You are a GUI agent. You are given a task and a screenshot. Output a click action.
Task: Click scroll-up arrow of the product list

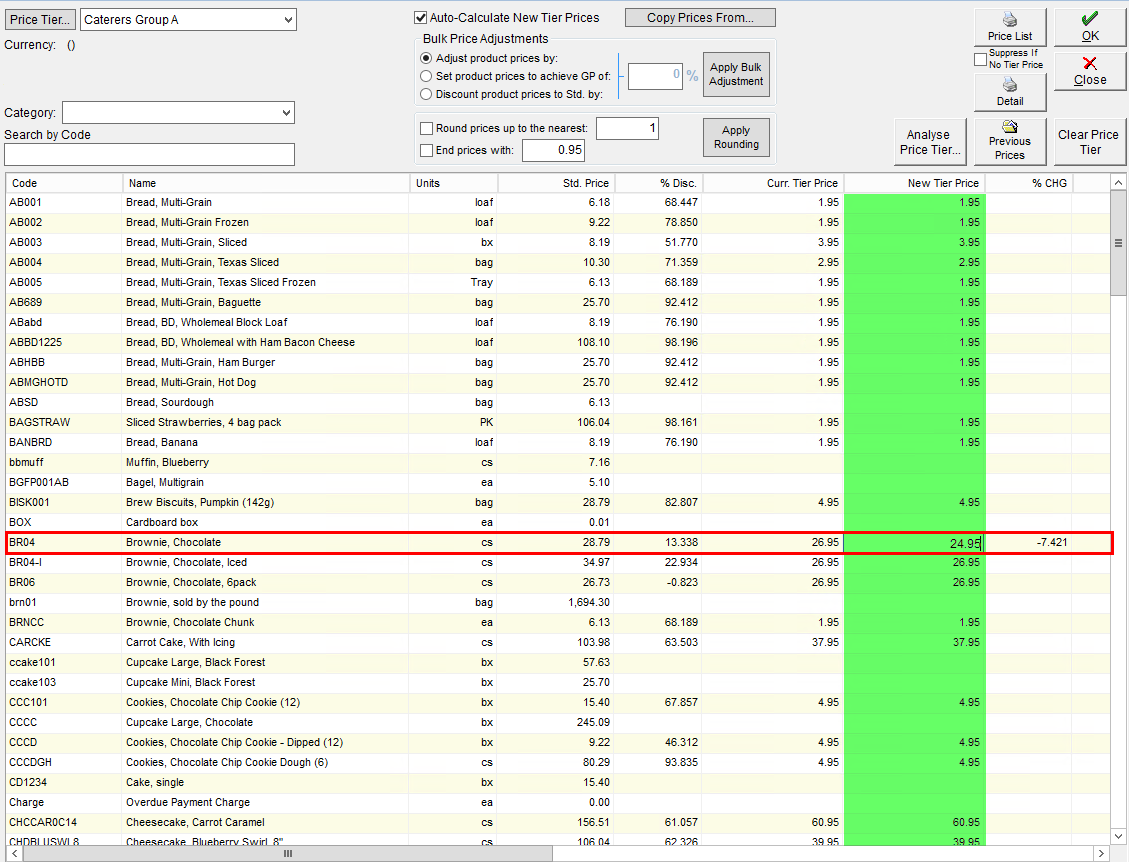pyautogui.click(x=1117, y=183)
